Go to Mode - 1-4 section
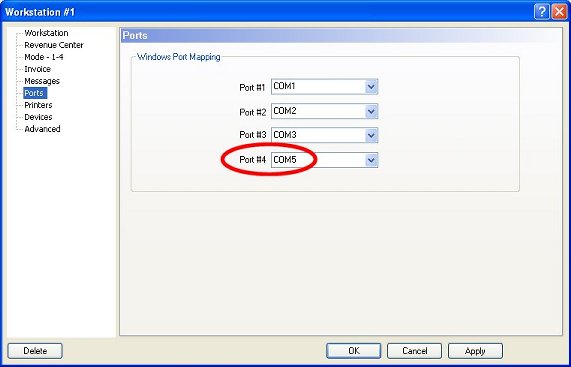This screenshot has height=367, width=571. pos(44,57)
